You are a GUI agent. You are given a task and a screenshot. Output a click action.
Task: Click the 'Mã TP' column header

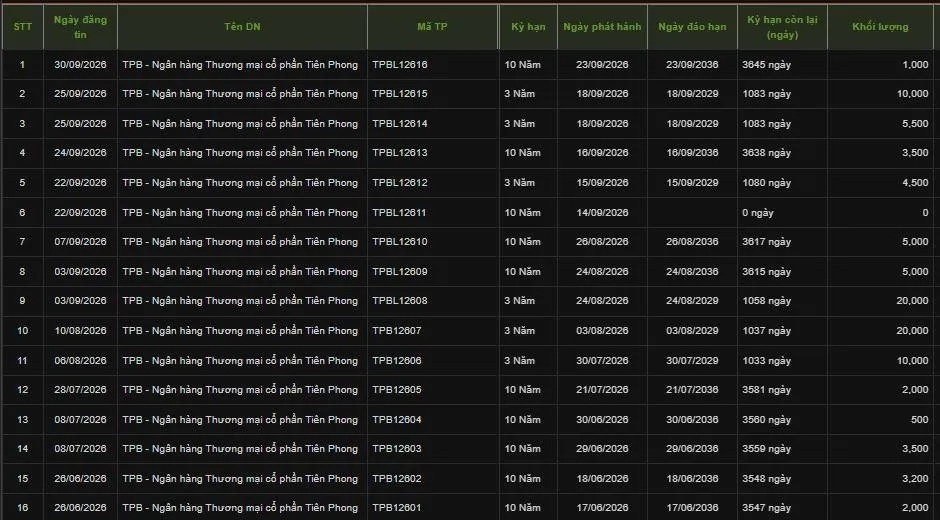point(432,27)
